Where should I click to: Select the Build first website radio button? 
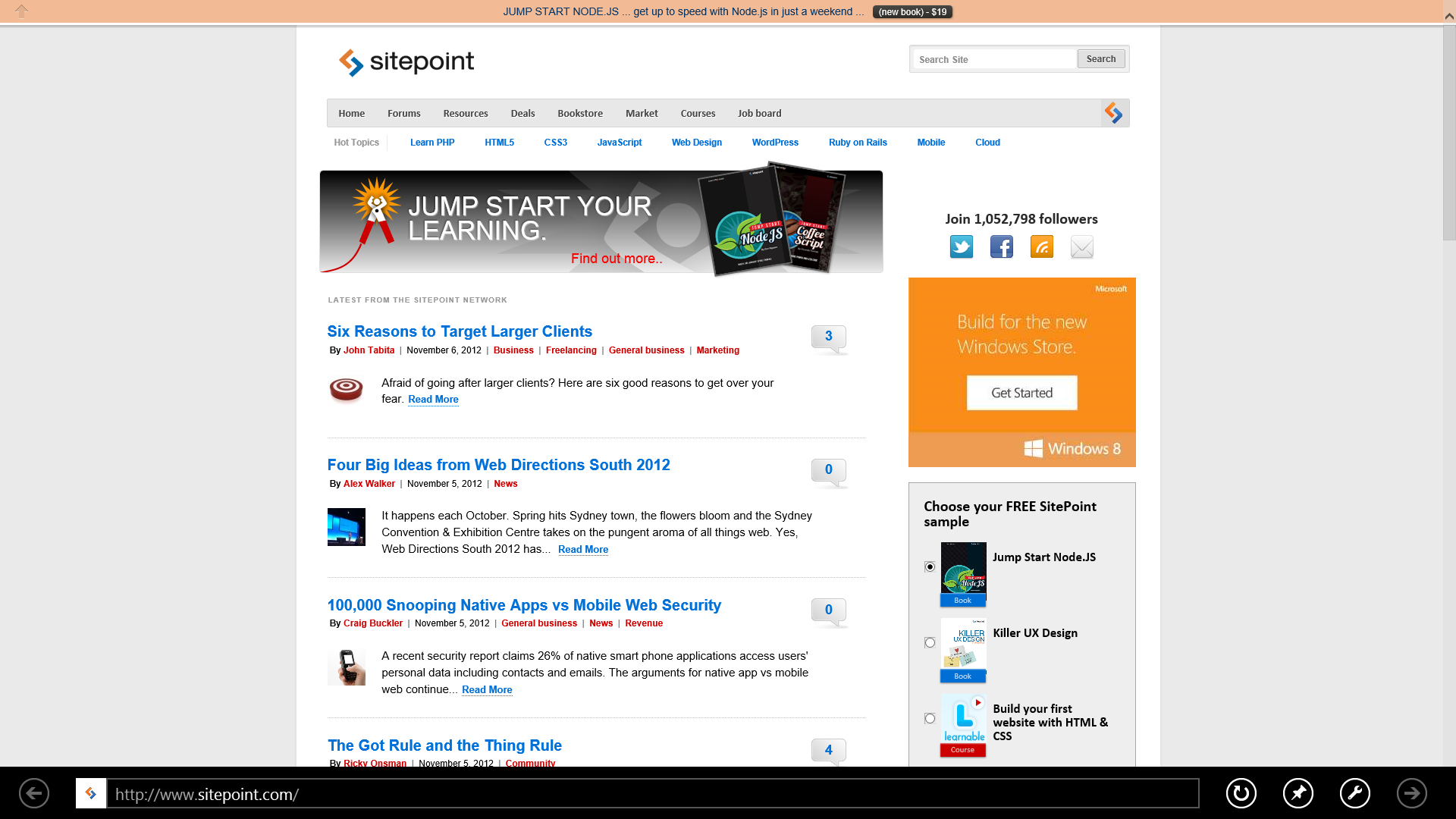(929, 718)
